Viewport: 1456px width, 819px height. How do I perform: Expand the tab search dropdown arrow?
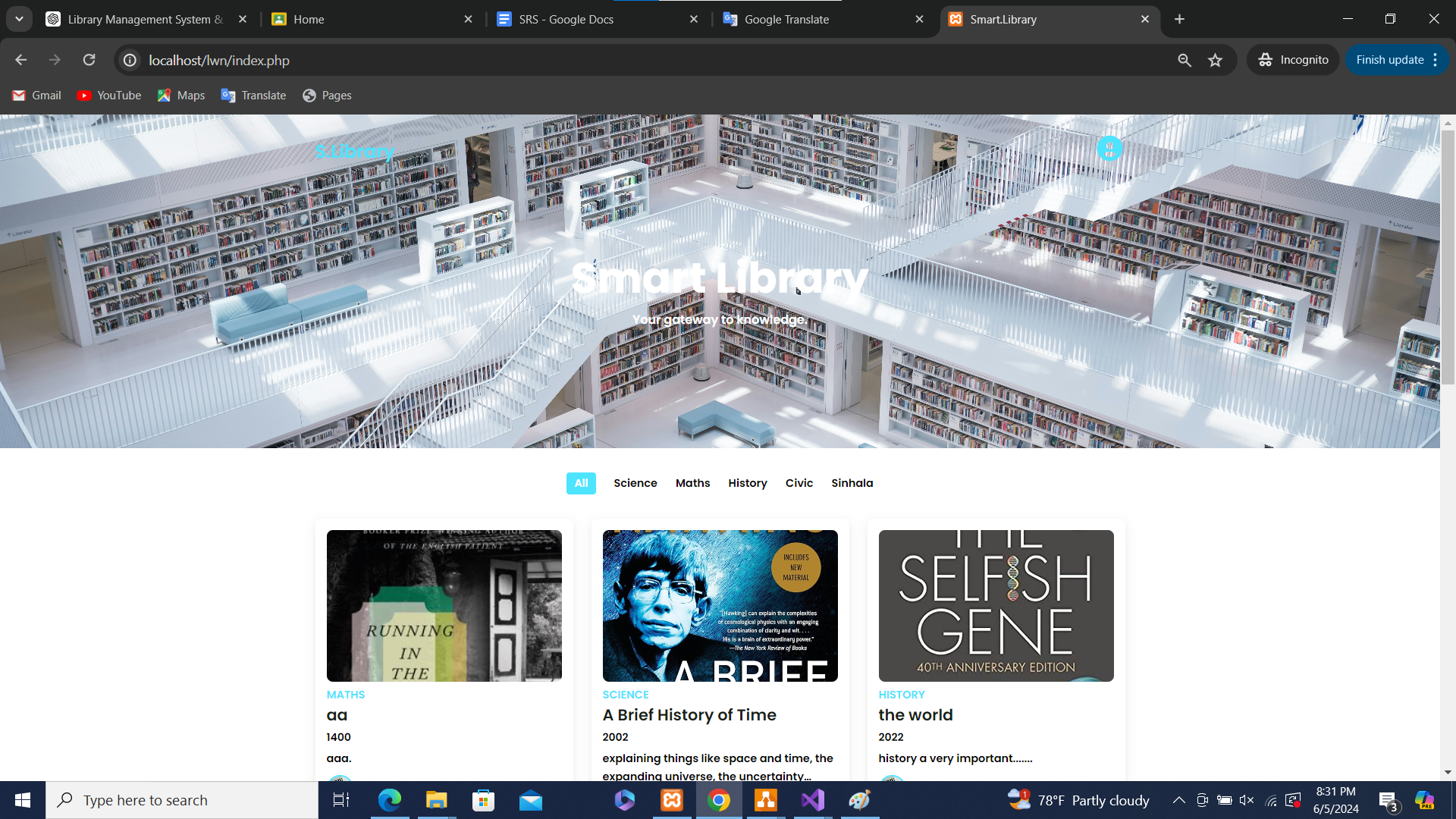pyautogui.click(x=19, y=19)
